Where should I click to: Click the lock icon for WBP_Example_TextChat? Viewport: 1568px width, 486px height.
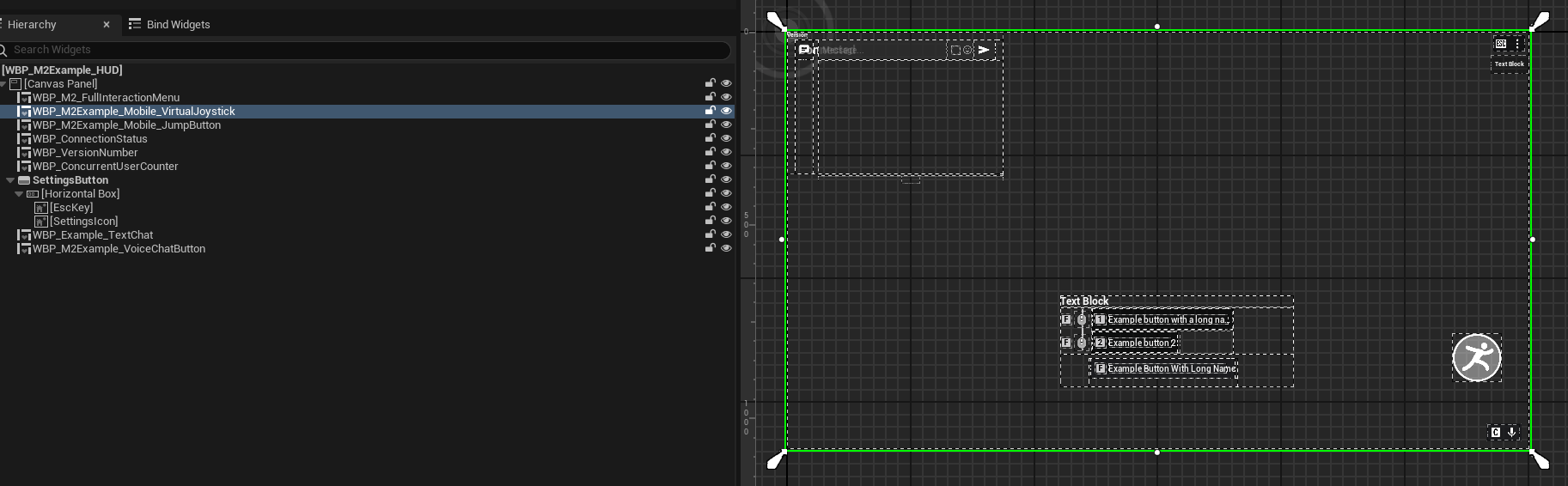(711, 234)
